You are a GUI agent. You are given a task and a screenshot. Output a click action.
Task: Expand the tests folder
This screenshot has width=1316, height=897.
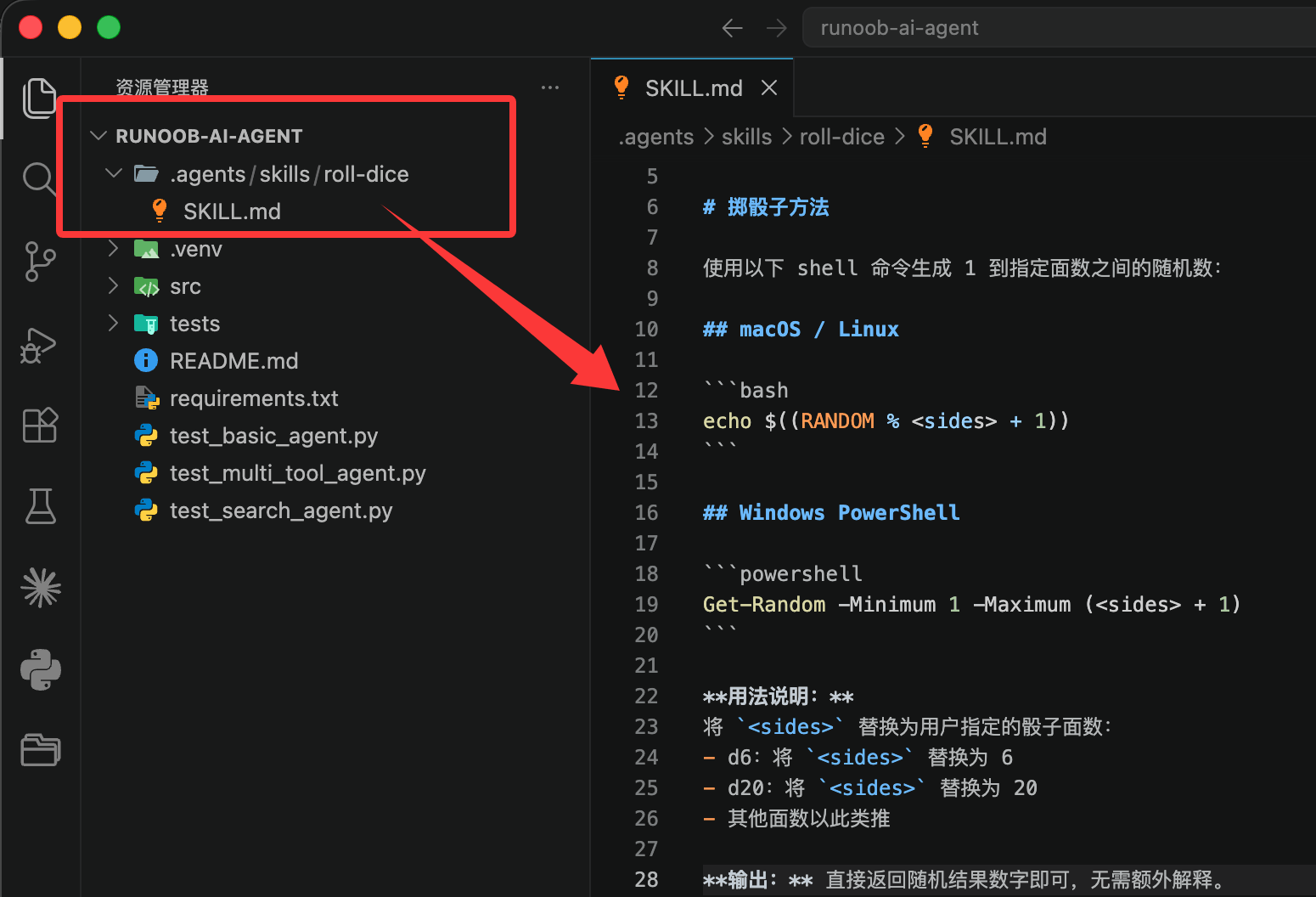point(113,323)
